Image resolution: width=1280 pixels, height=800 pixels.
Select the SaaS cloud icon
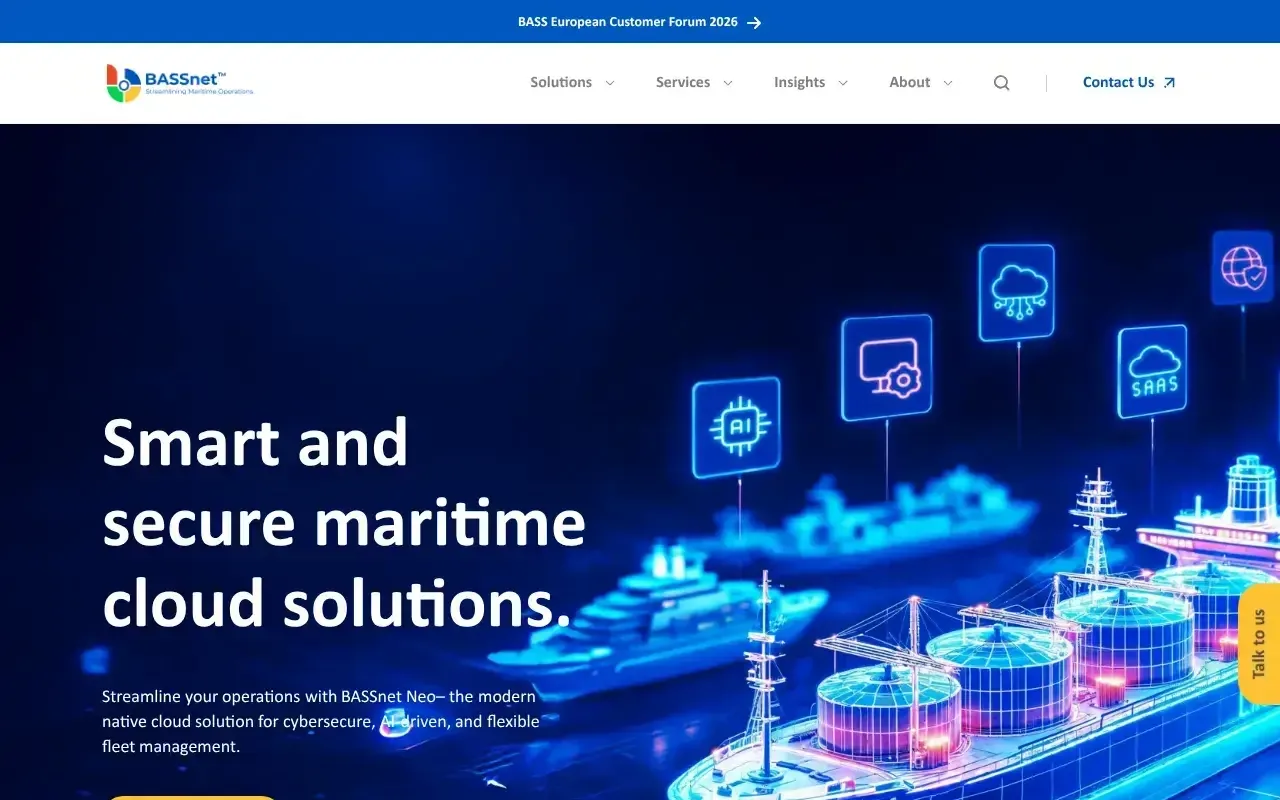(x=1152, y=371)
